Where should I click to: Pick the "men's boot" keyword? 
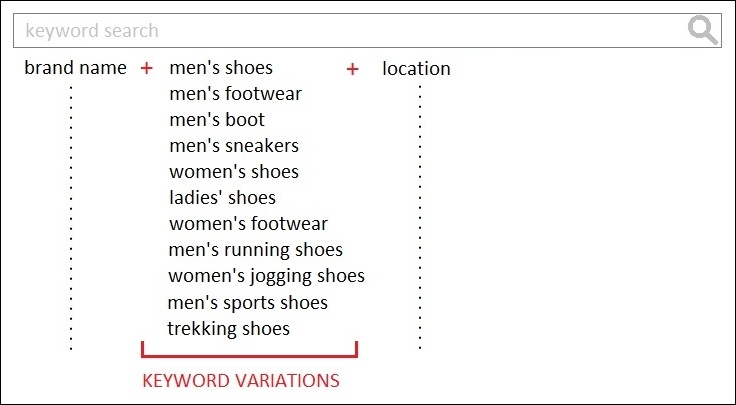(217, 120)
